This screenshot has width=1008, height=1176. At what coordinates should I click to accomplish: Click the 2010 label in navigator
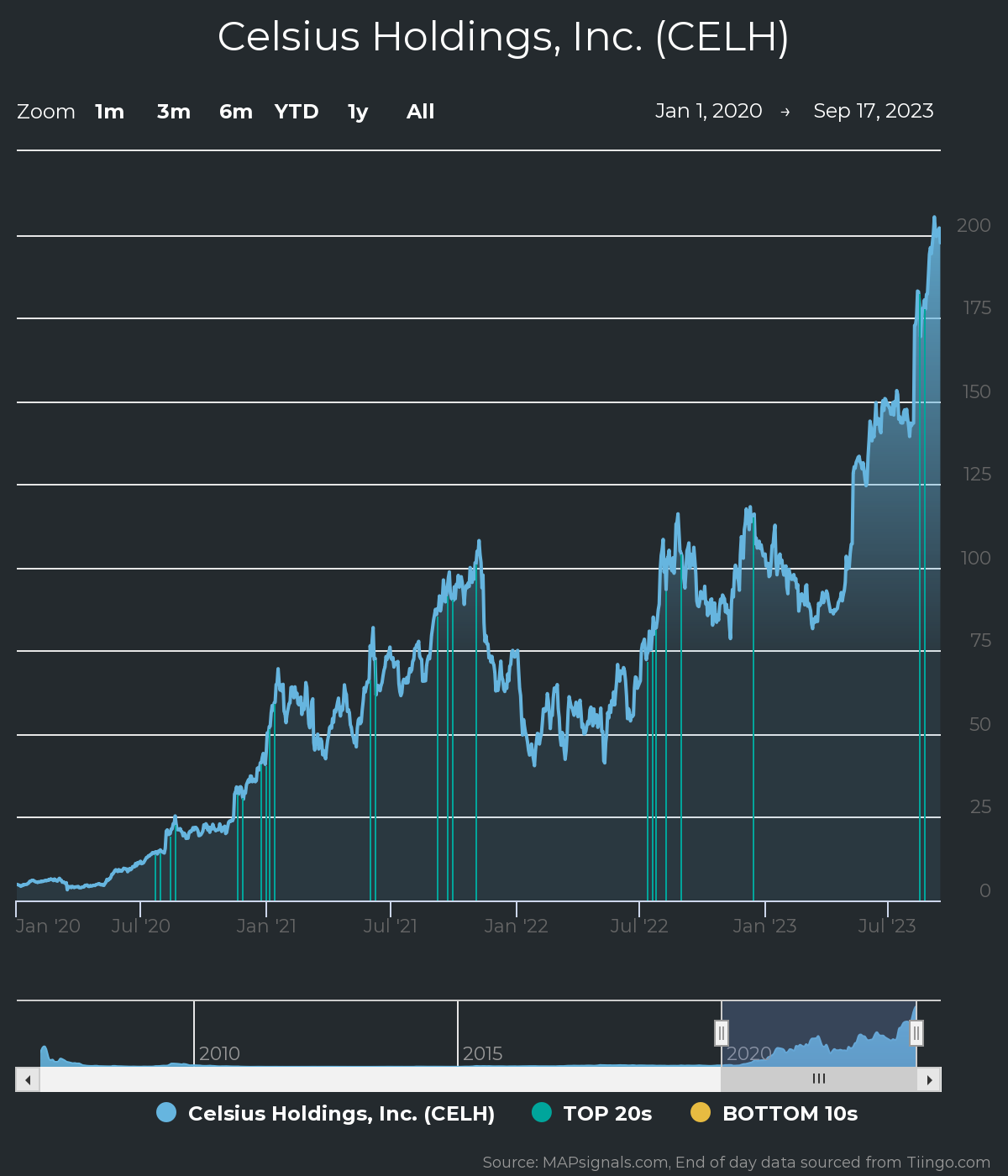tap(219, 1053)
